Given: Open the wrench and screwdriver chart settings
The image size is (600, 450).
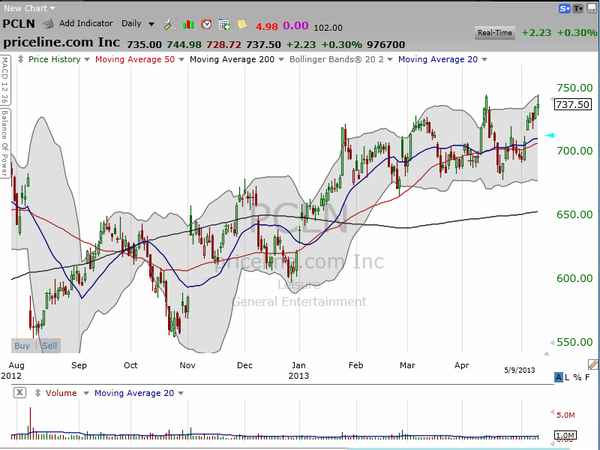Looking at the screenshot, I should pyautogui.click(x=170, y=24).
